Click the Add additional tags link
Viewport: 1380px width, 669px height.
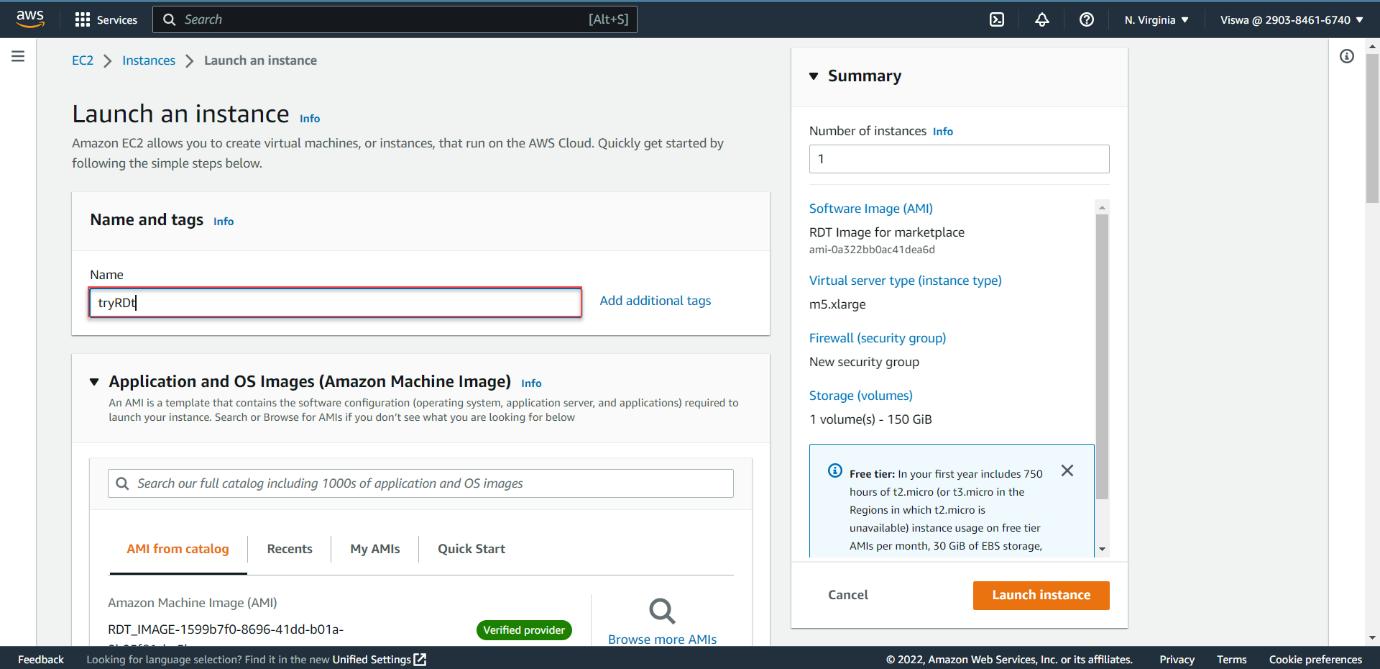(655, 301)
